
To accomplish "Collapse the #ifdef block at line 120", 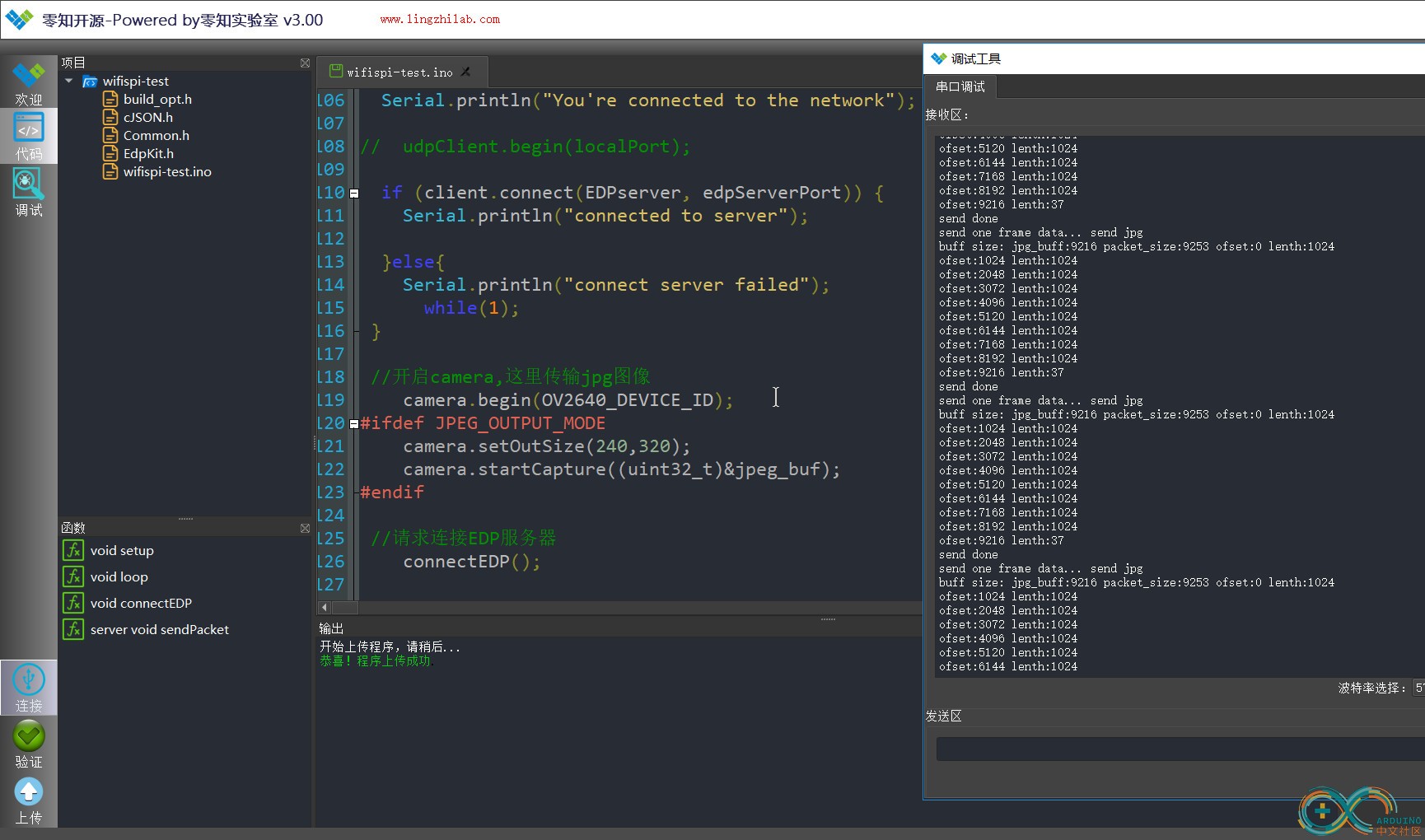I will pyautogui.click(x=354, y=424).
